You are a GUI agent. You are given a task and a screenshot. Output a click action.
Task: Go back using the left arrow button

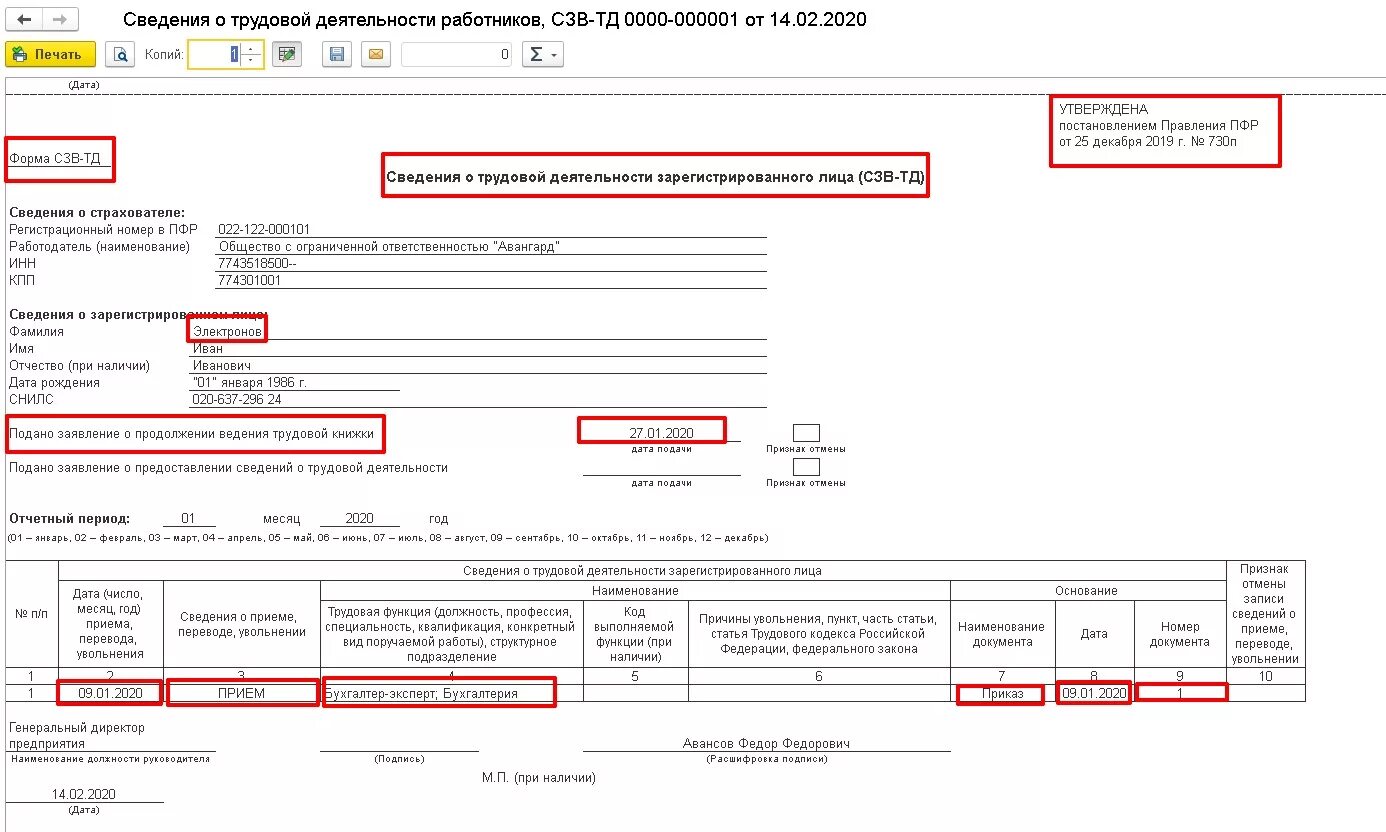pyautogui.click(x=24, y=20)
